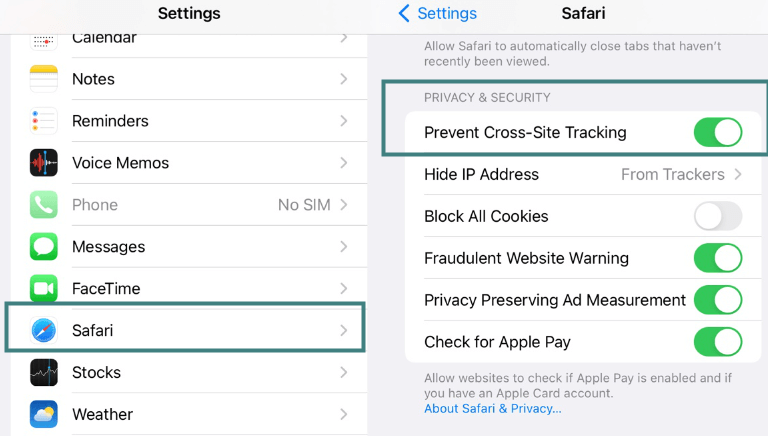
Task: Select Messages in the Settings list
Action: pos(108,247)
